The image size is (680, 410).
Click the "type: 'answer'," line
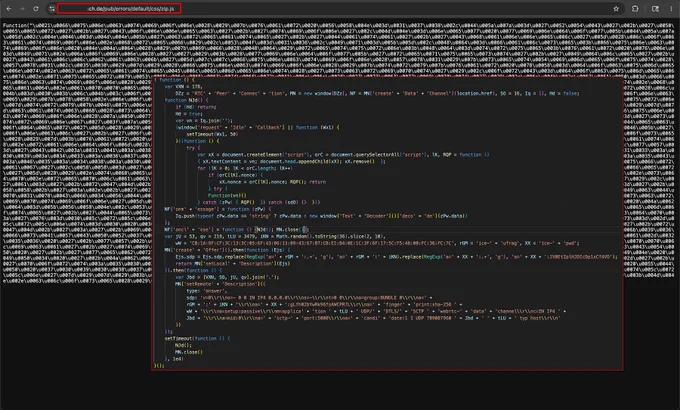point(206,291)
